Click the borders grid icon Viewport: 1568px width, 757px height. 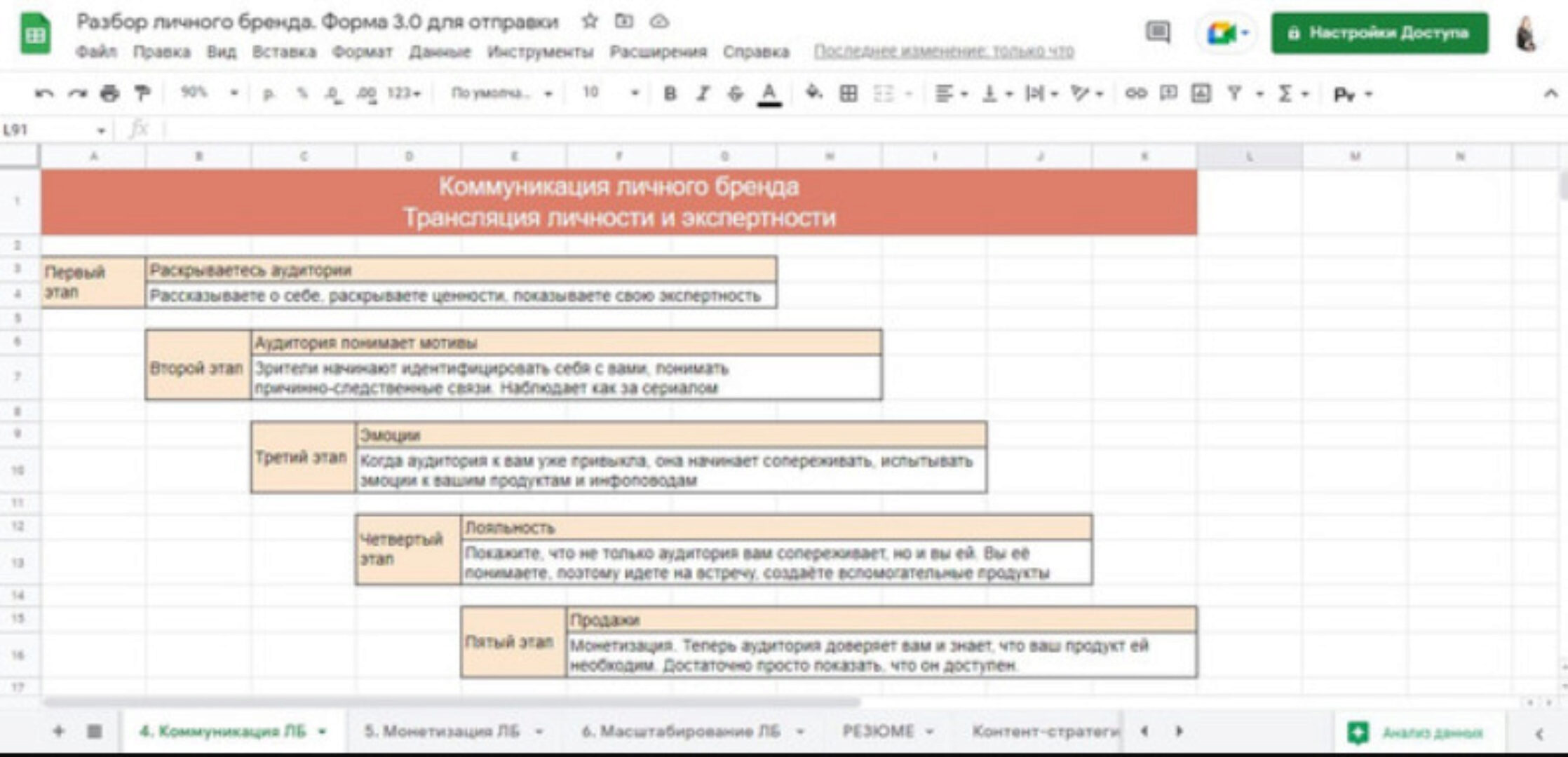pyautogui.click(x=849, y=93)
